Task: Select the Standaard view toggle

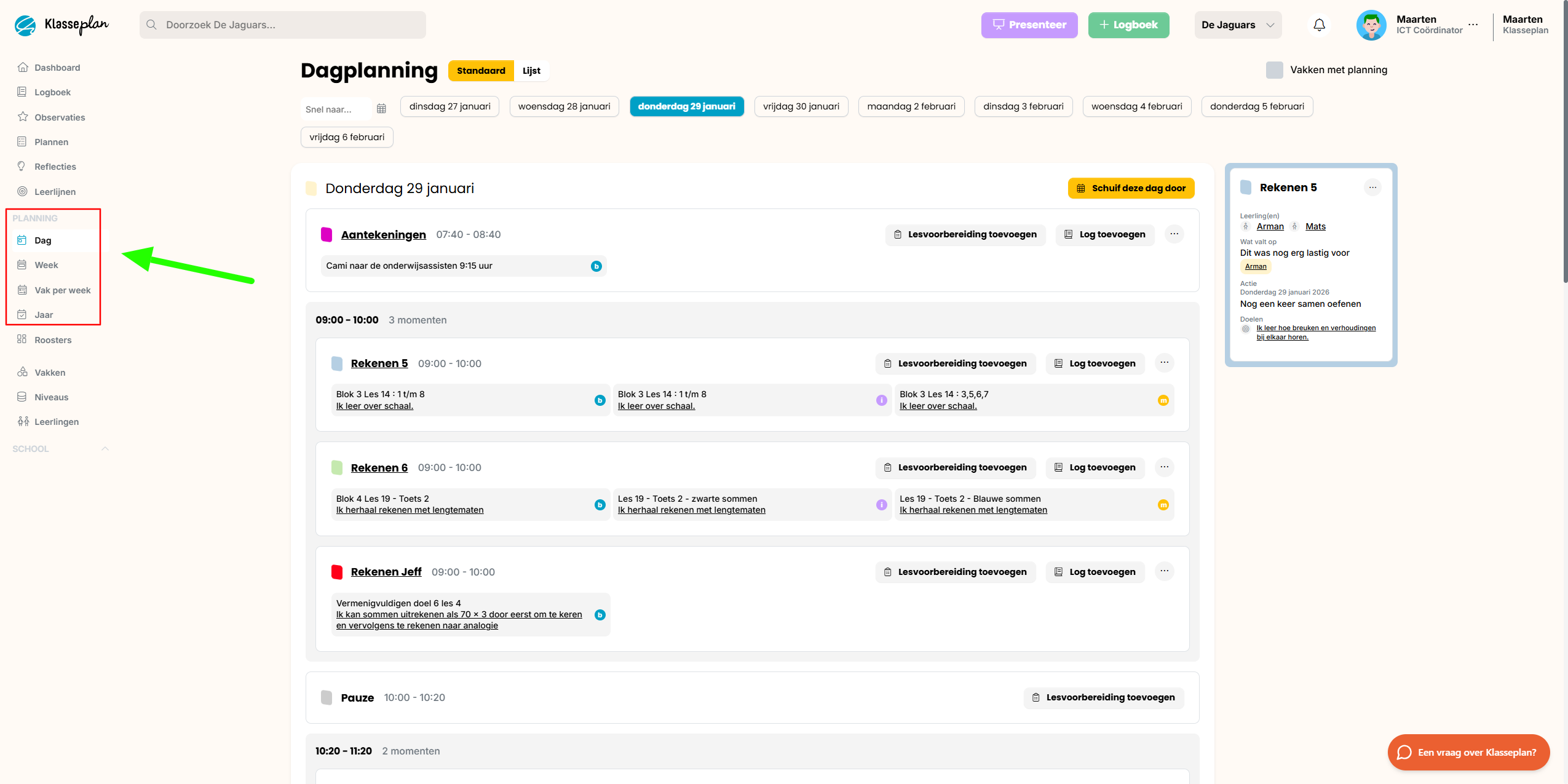Action: click(481, 71)
